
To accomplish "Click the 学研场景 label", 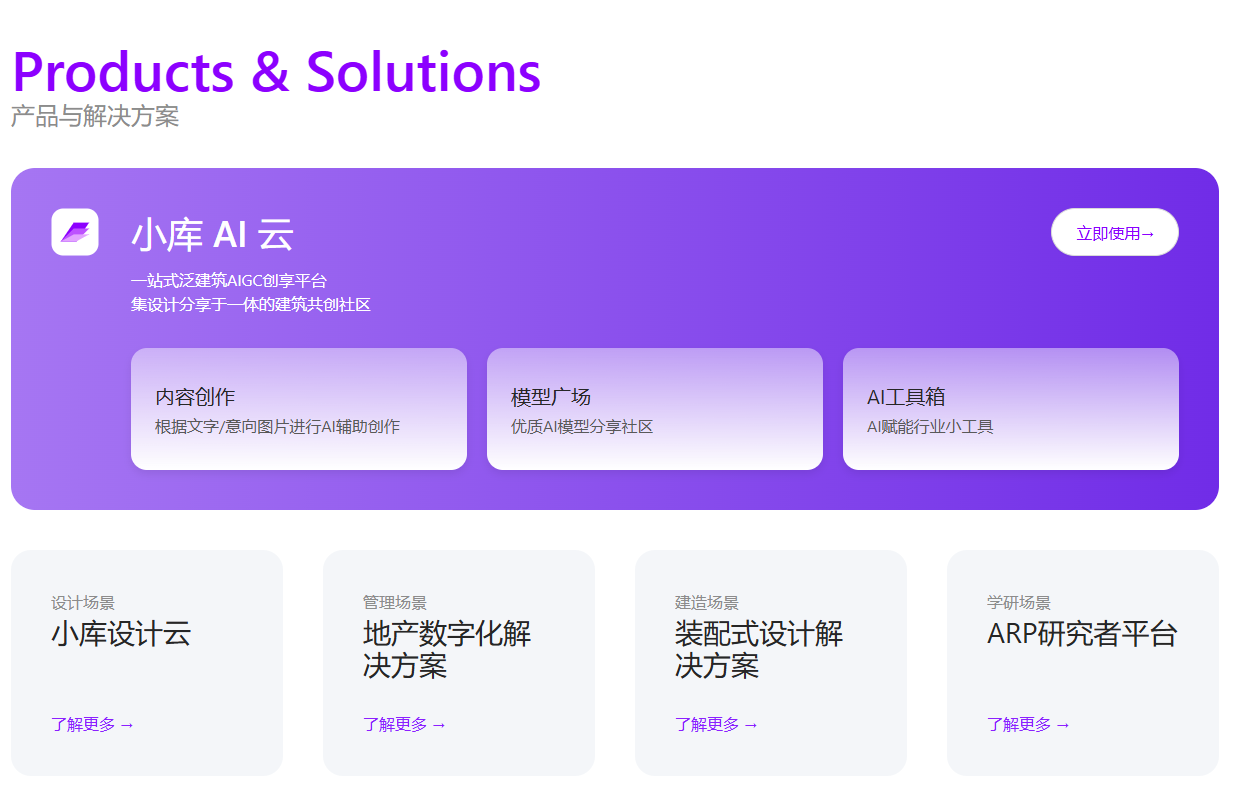I will [1019, 603].
